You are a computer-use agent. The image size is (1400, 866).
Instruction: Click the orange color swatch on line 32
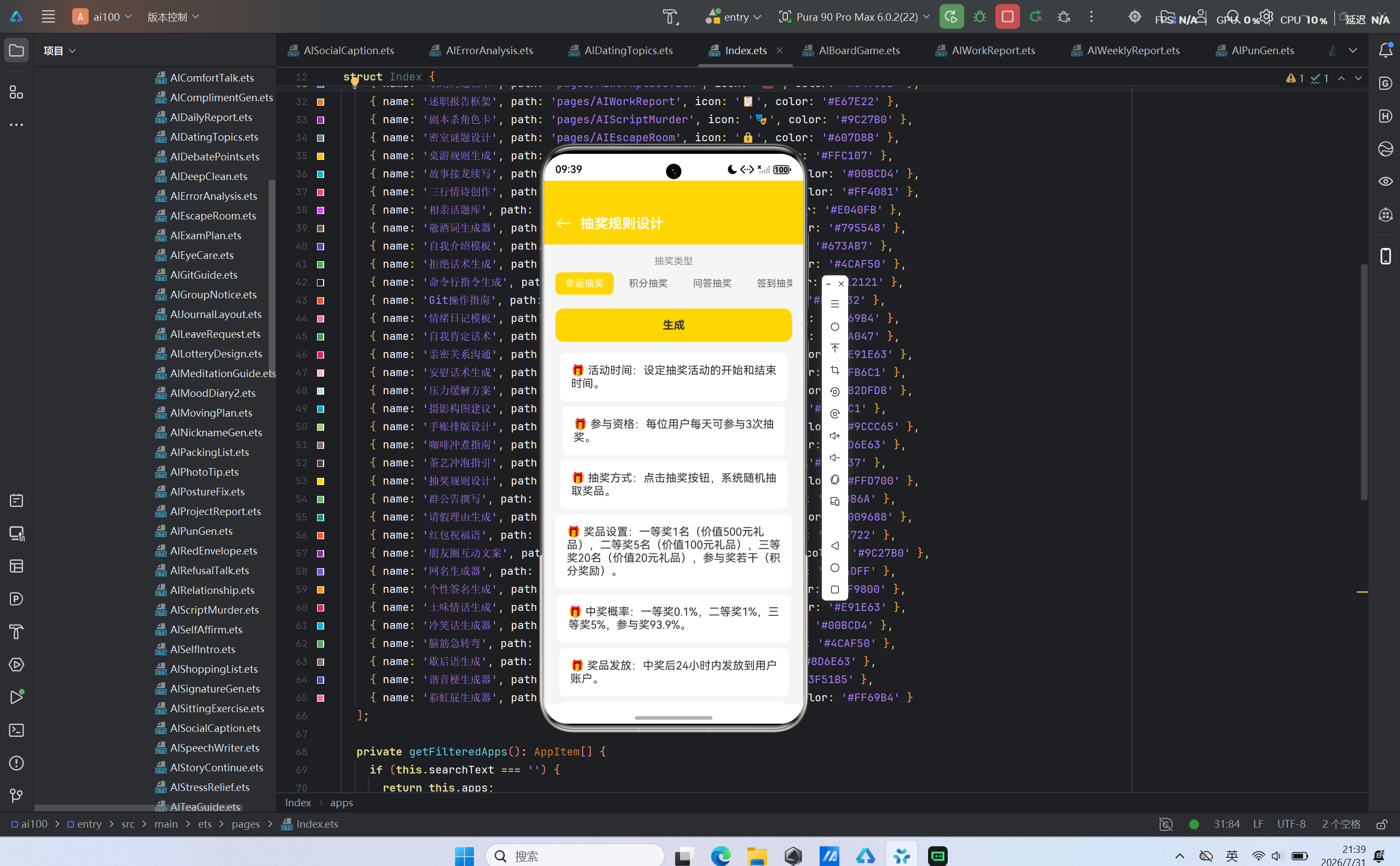point(321,102)
